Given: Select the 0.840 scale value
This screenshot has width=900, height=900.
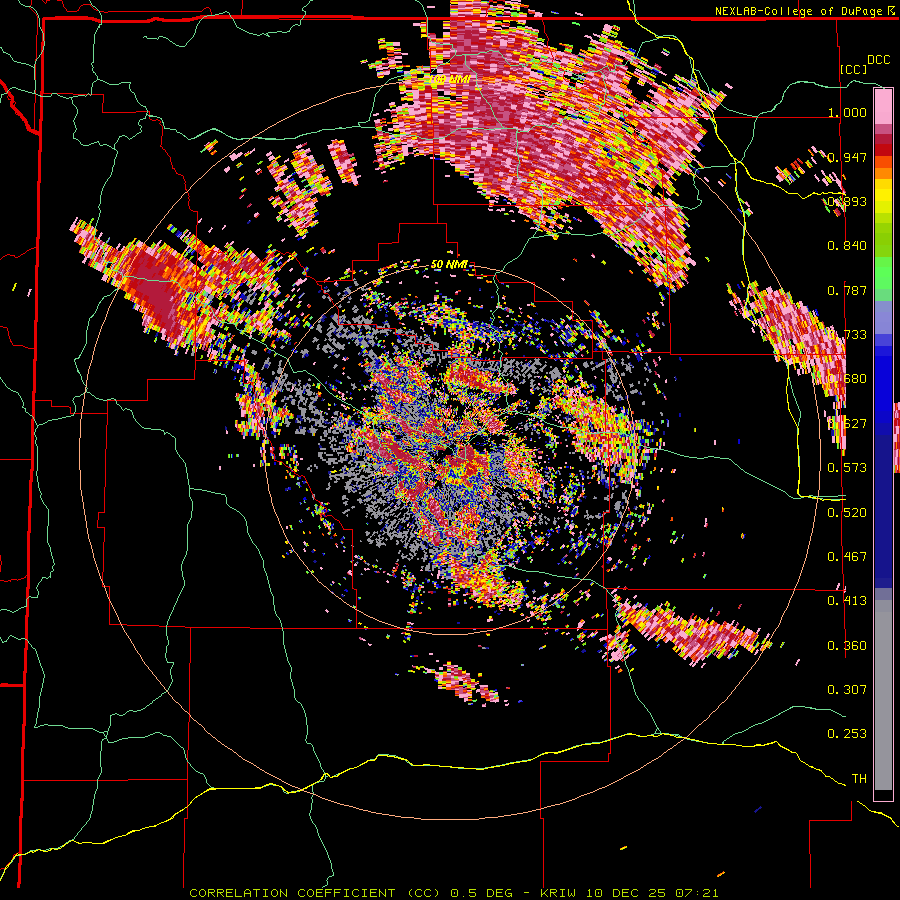Looking at the screenshot, I should point(847,246).
